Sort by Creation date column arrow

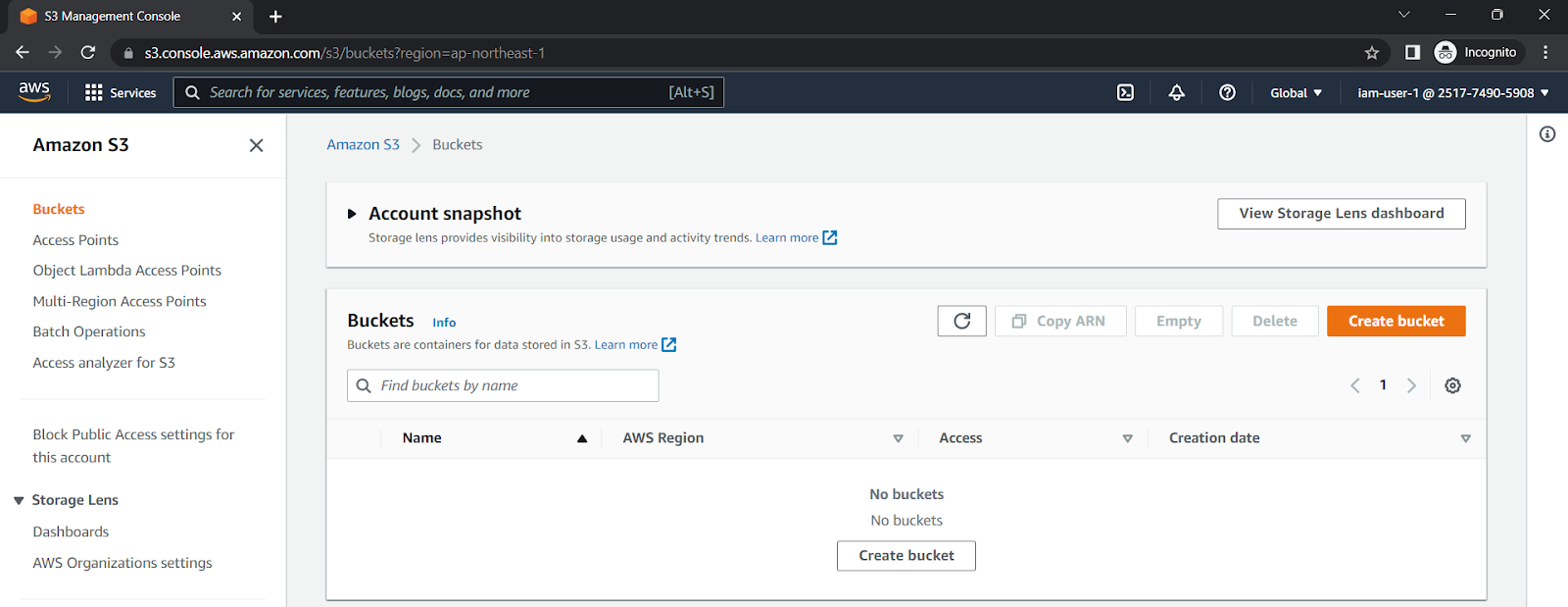(1465, 438)
